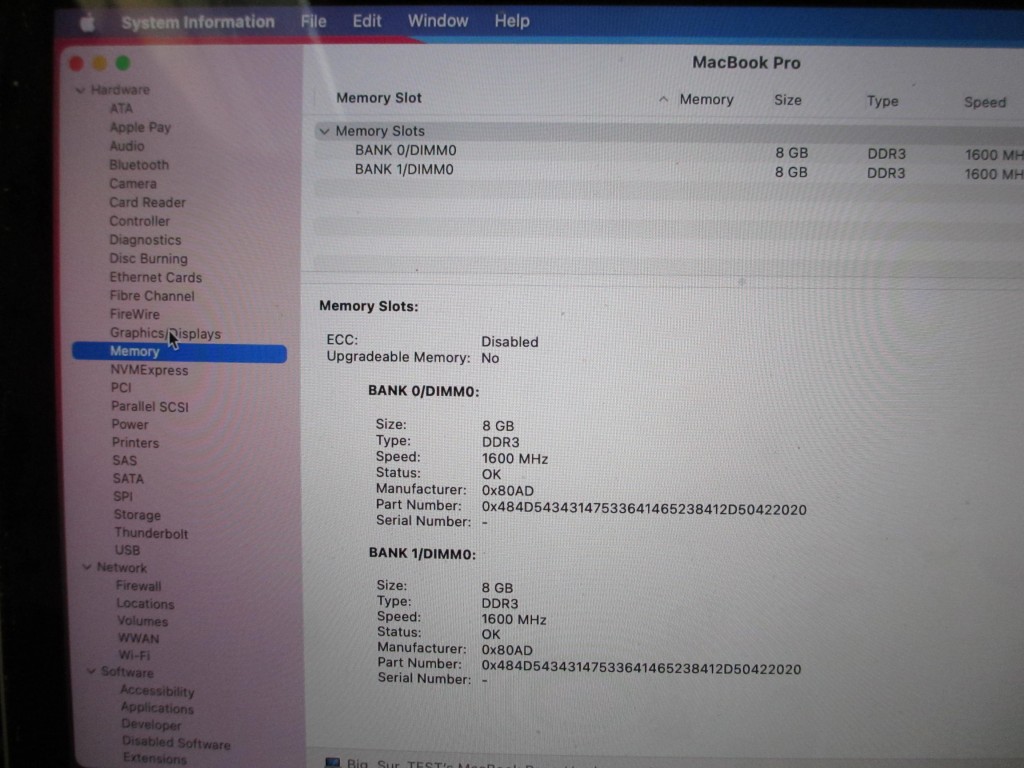Image resolution: width=1024 pixels, height=768 pixels.
Task: Select WWAN in the sidebar
Action: (x=138, y=638)
